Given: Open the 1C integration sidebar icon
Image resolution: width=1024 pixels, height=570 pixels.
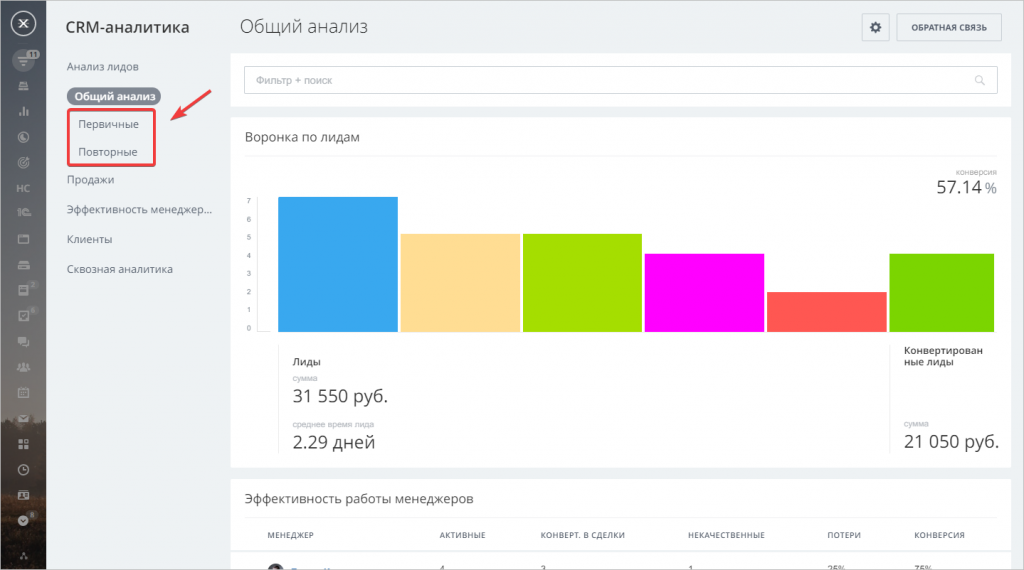Looking at the screenshot, I should [x=24, y=213].
